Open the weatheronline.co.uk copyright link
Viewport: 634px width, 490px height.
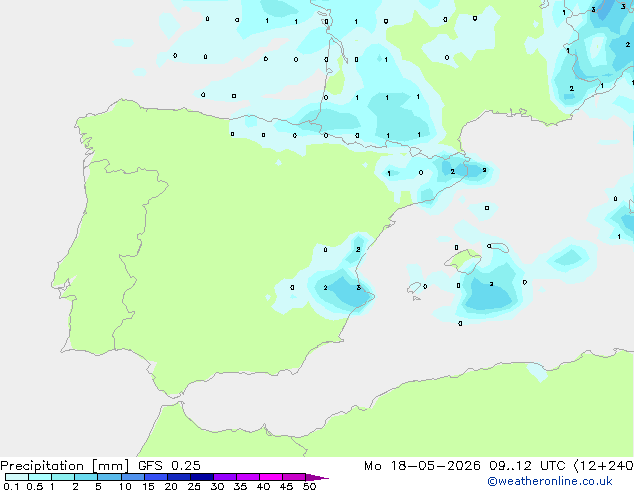point(549,481)
